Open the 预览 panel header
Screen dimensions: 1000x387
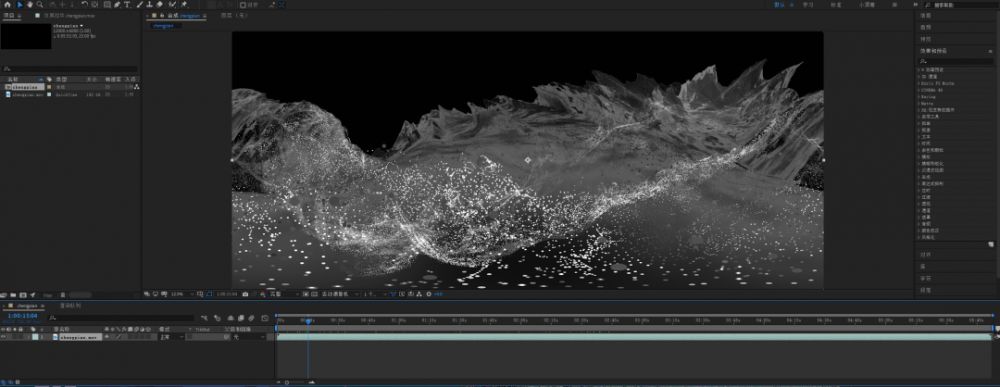click(925, 39)
